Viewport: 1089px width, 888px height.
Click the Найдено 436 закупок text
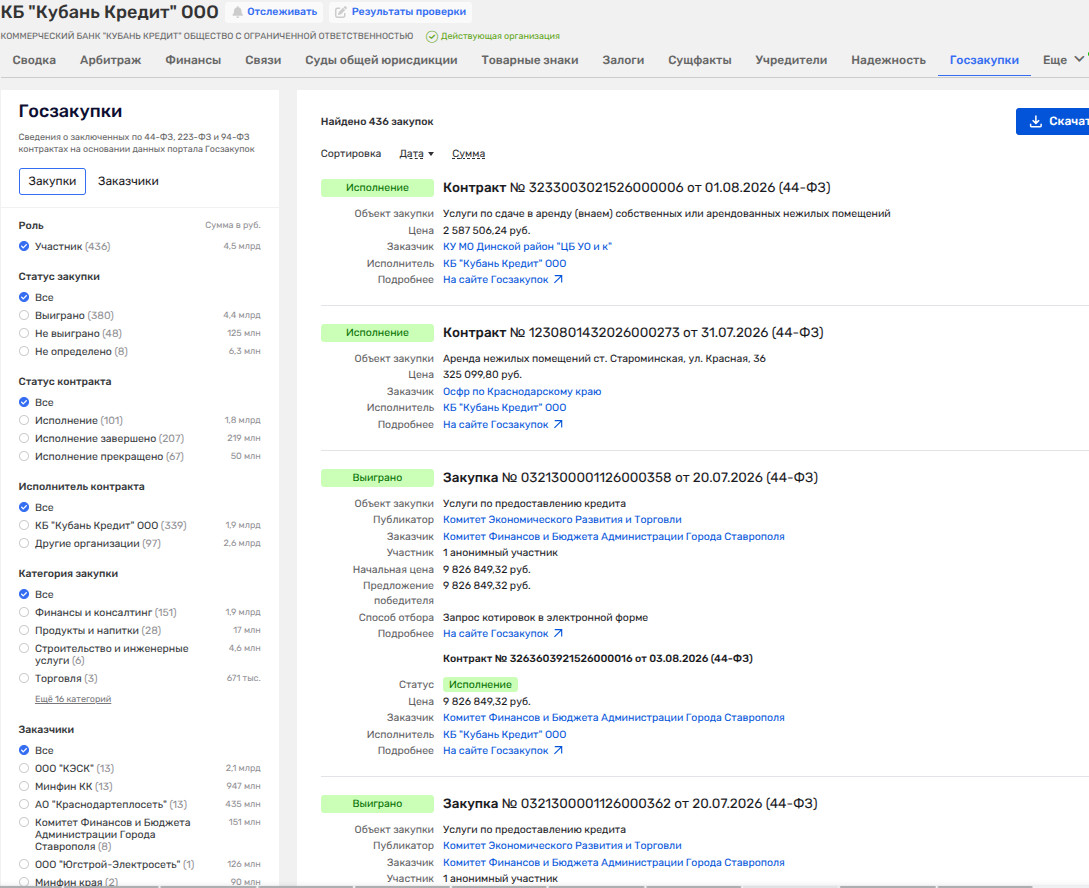376,122
